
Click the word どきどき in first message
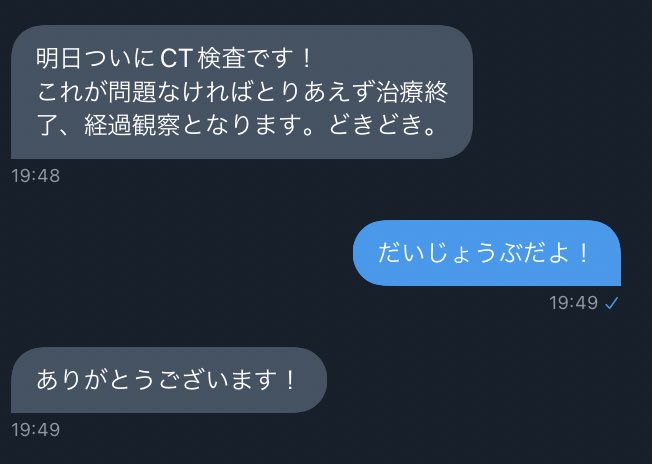tap(376, 125)
